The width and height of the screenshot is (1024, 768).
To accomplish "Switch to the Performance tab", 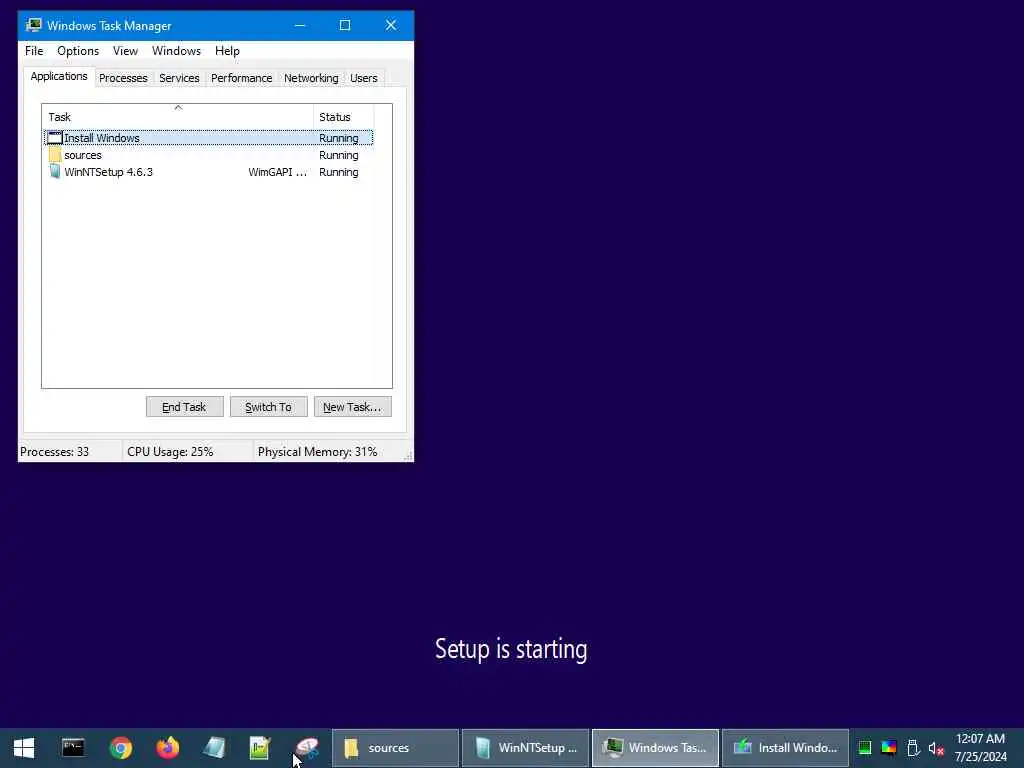I will coord(242,78).
